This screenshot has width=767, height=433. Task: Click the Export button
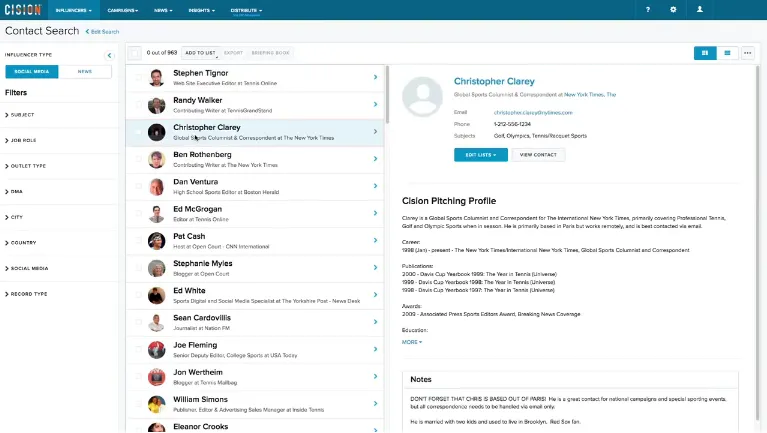(233, 53)
